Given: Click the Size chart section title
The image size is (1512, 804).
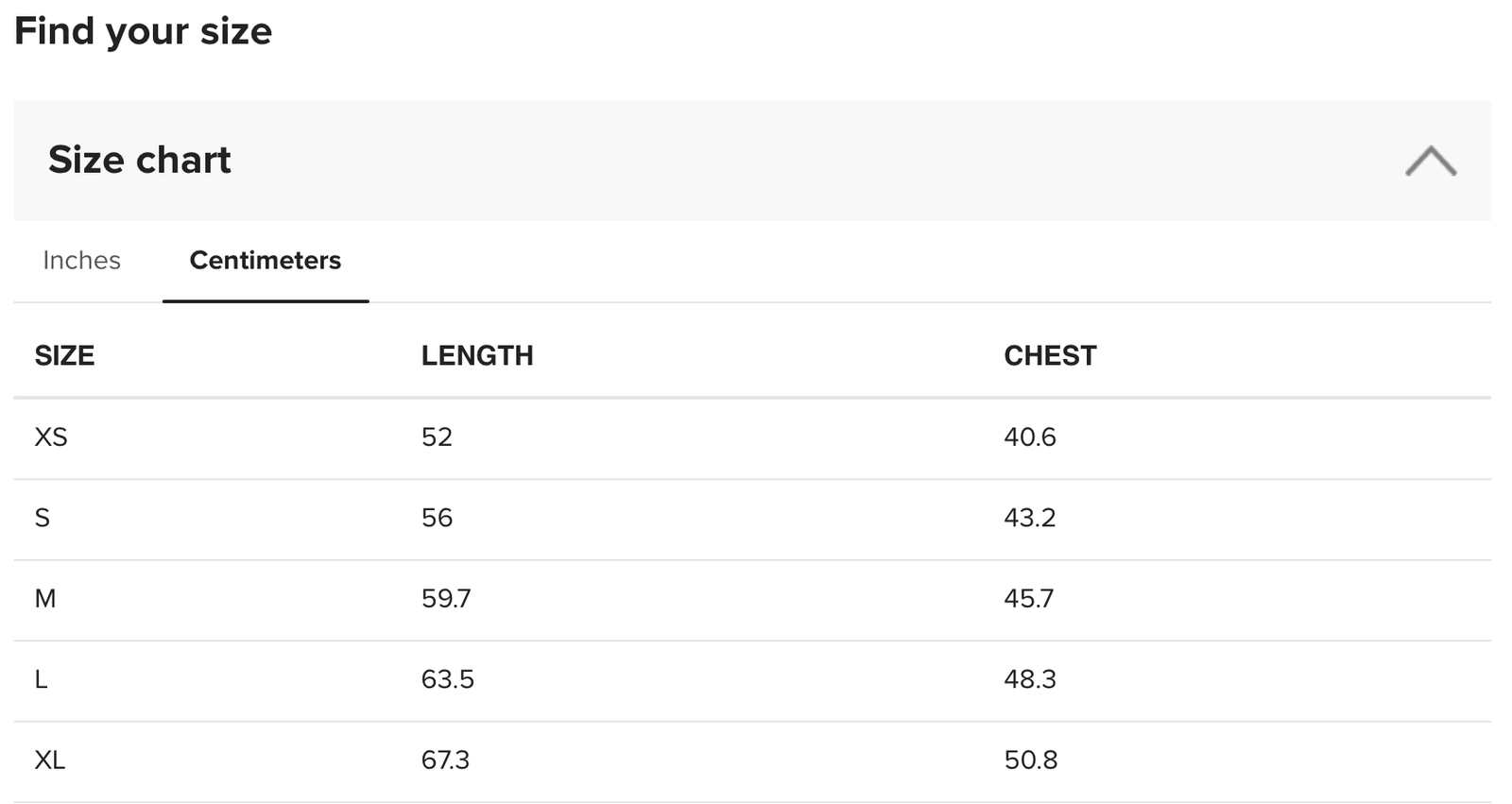Looking at the screenshot, I should 140,160.
